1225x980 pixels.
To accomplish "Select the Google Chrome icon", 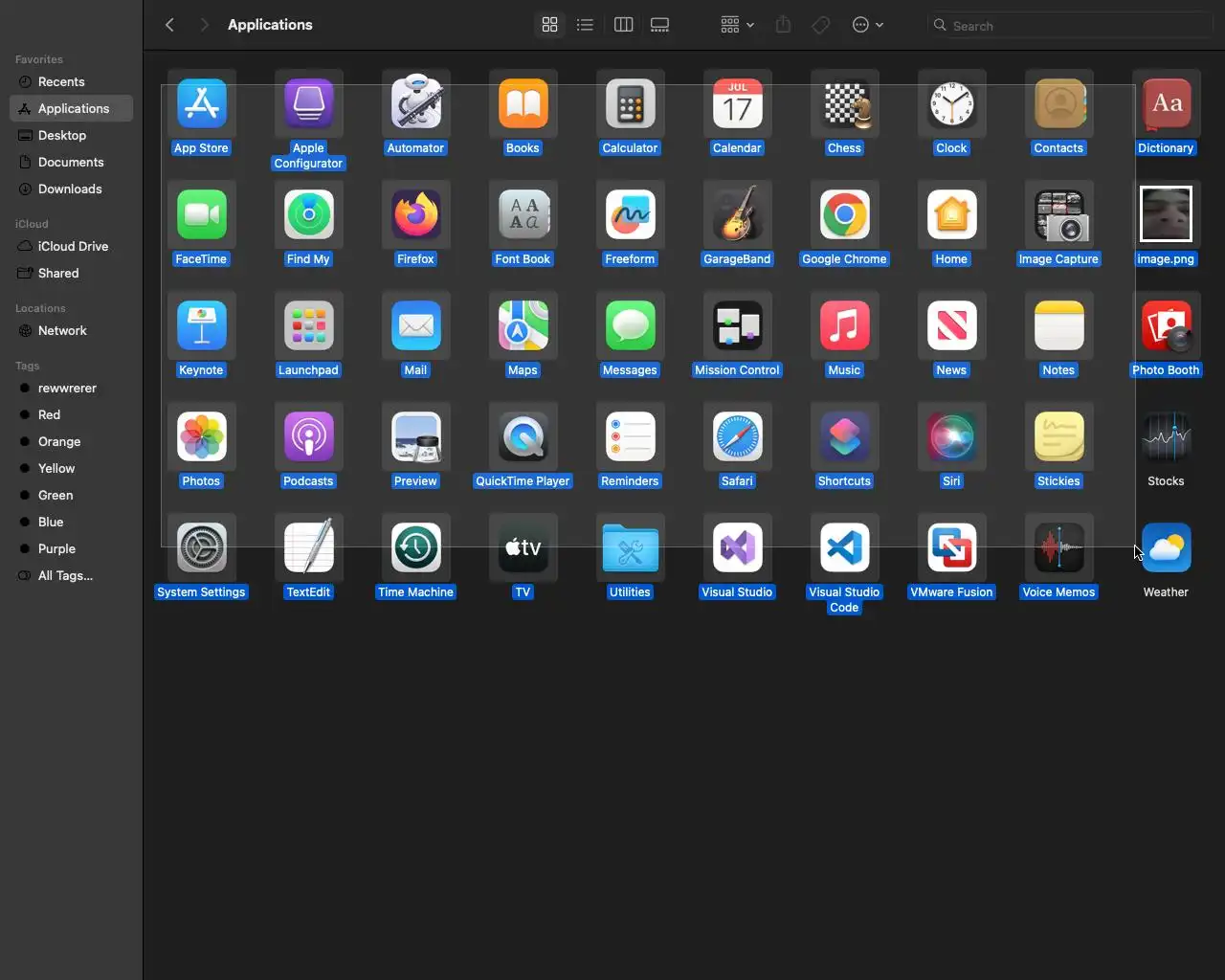I will point(844,214).
